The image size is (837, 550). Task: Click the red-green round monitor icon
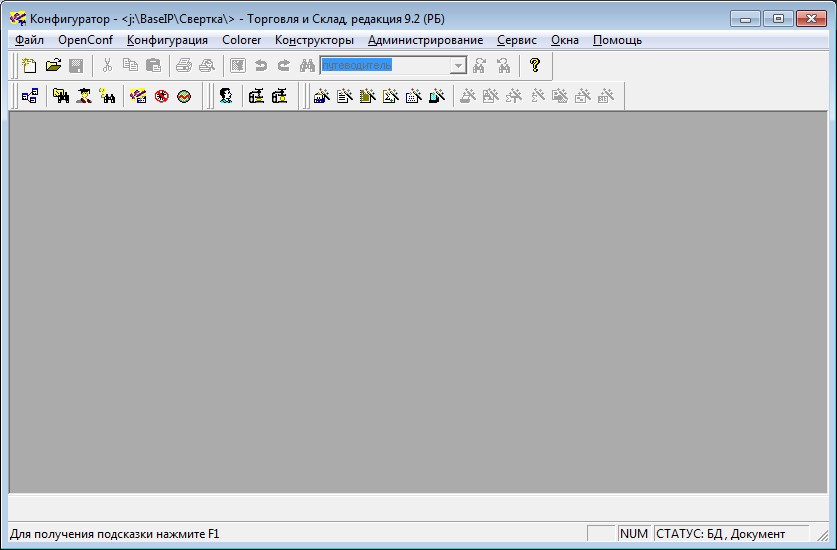(x=183, y=96)
